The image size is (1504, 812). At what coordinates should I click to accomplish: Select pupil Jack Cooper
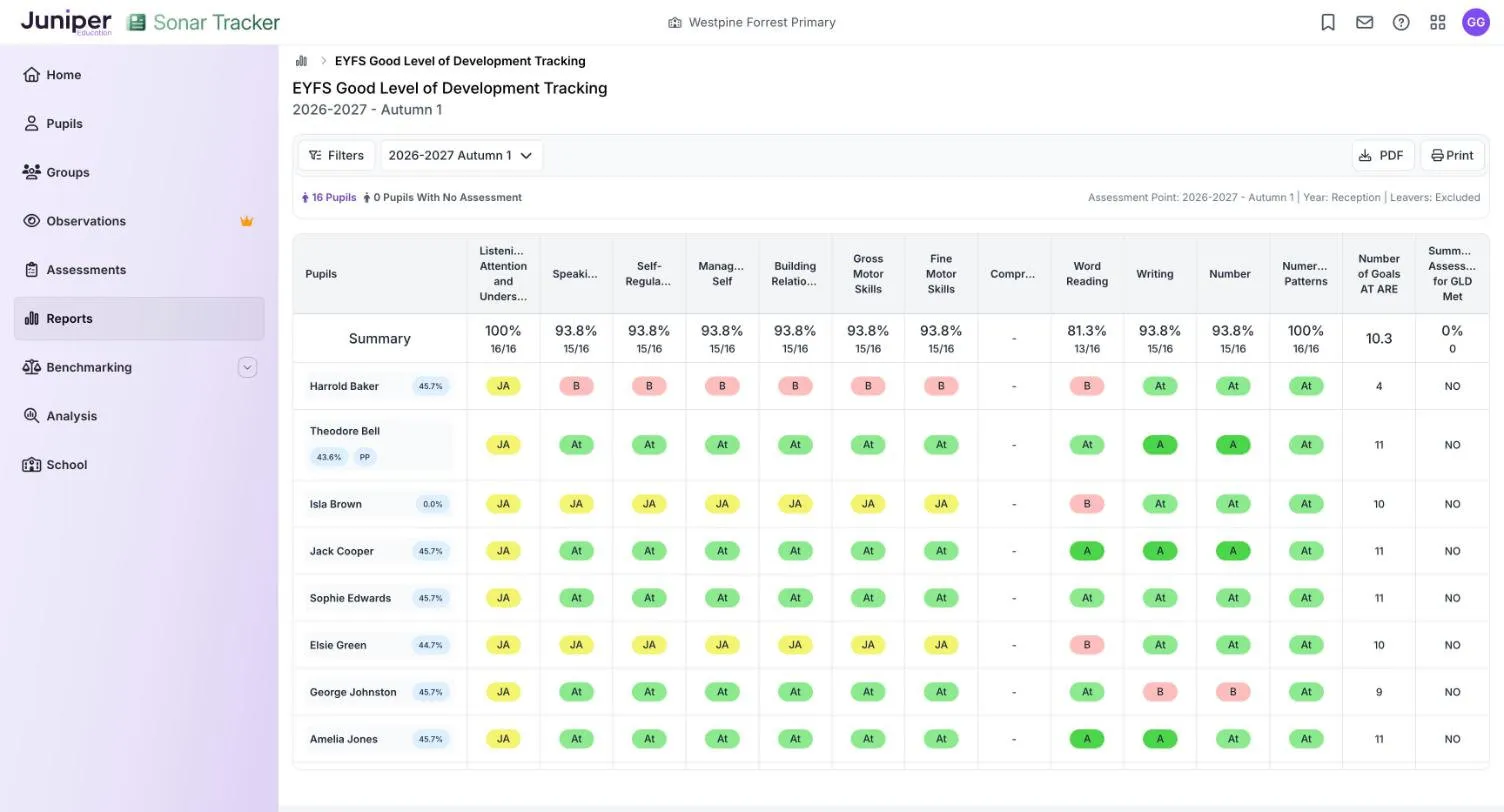pos(341,551)
